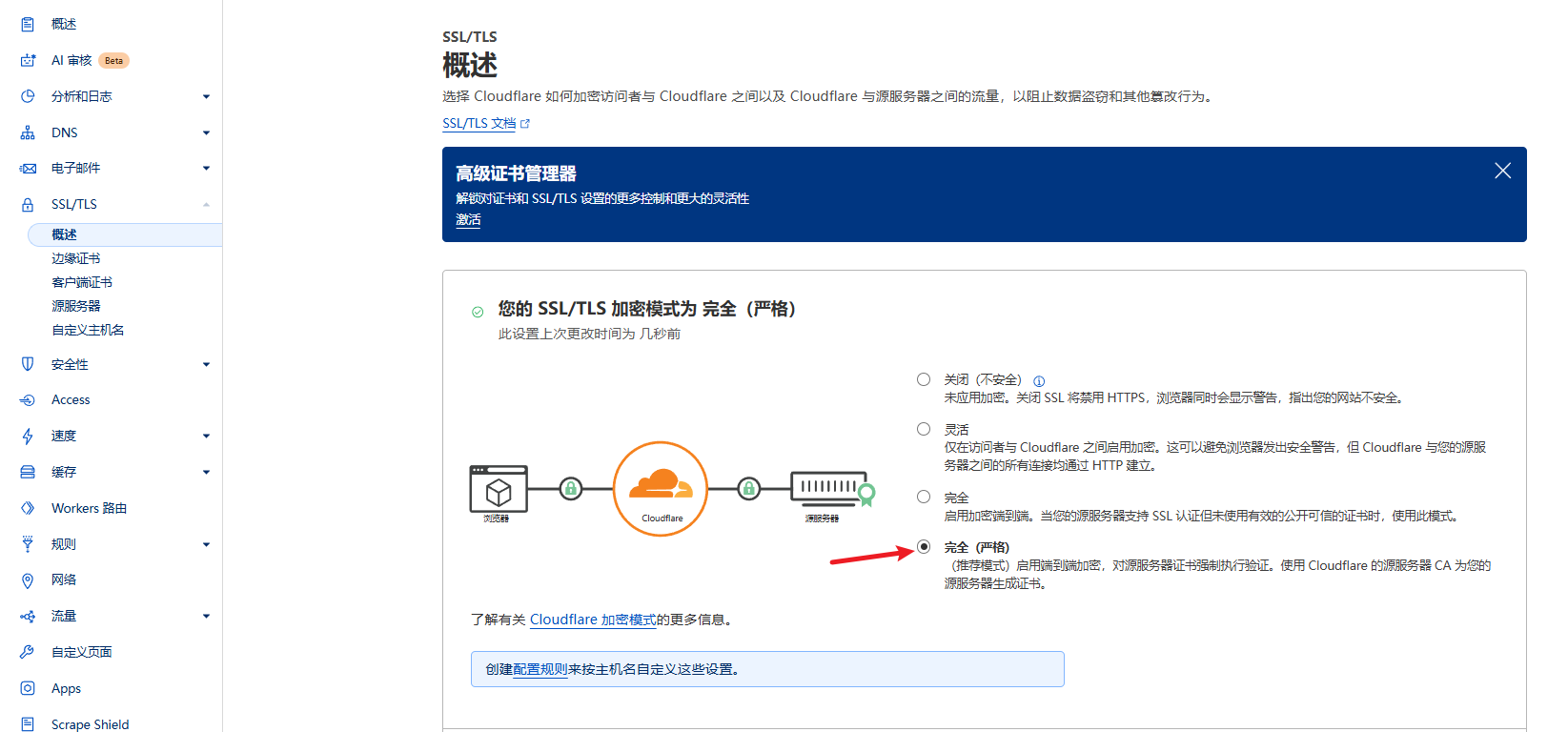The height and width of the screenshot is (732, 1568).
Task: Click the Workers 路由 diamond icon
Action: (28, 508)
